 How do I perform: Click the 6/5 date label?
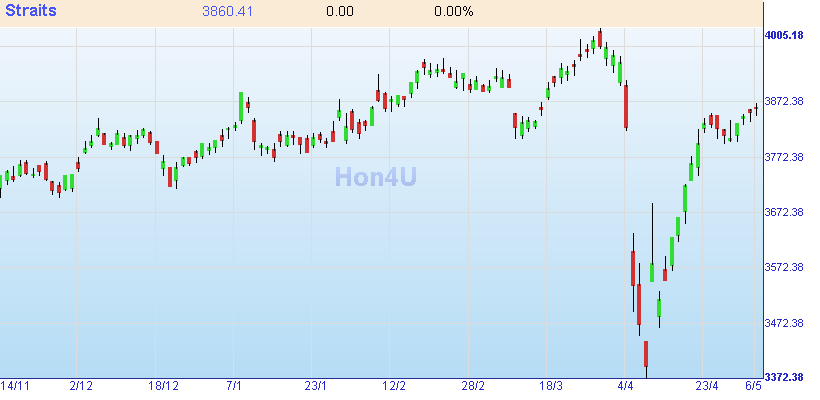tap(753, 386)
